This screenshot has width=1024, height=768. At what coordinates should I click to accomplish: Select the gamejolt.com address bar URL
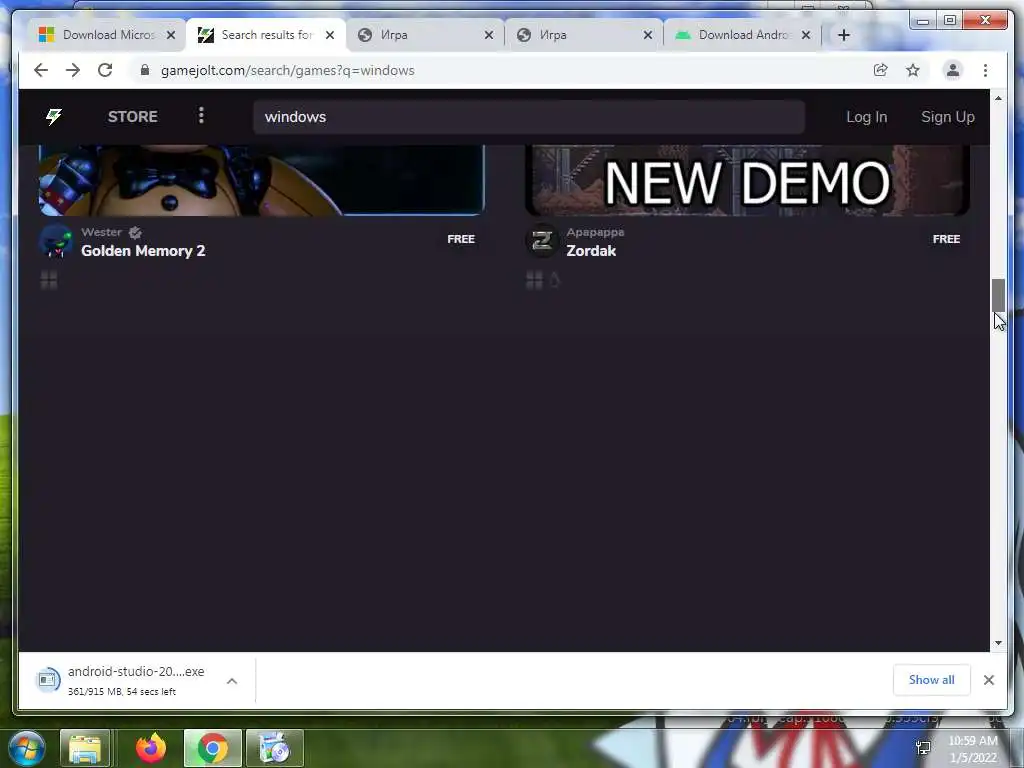[287, 71]
